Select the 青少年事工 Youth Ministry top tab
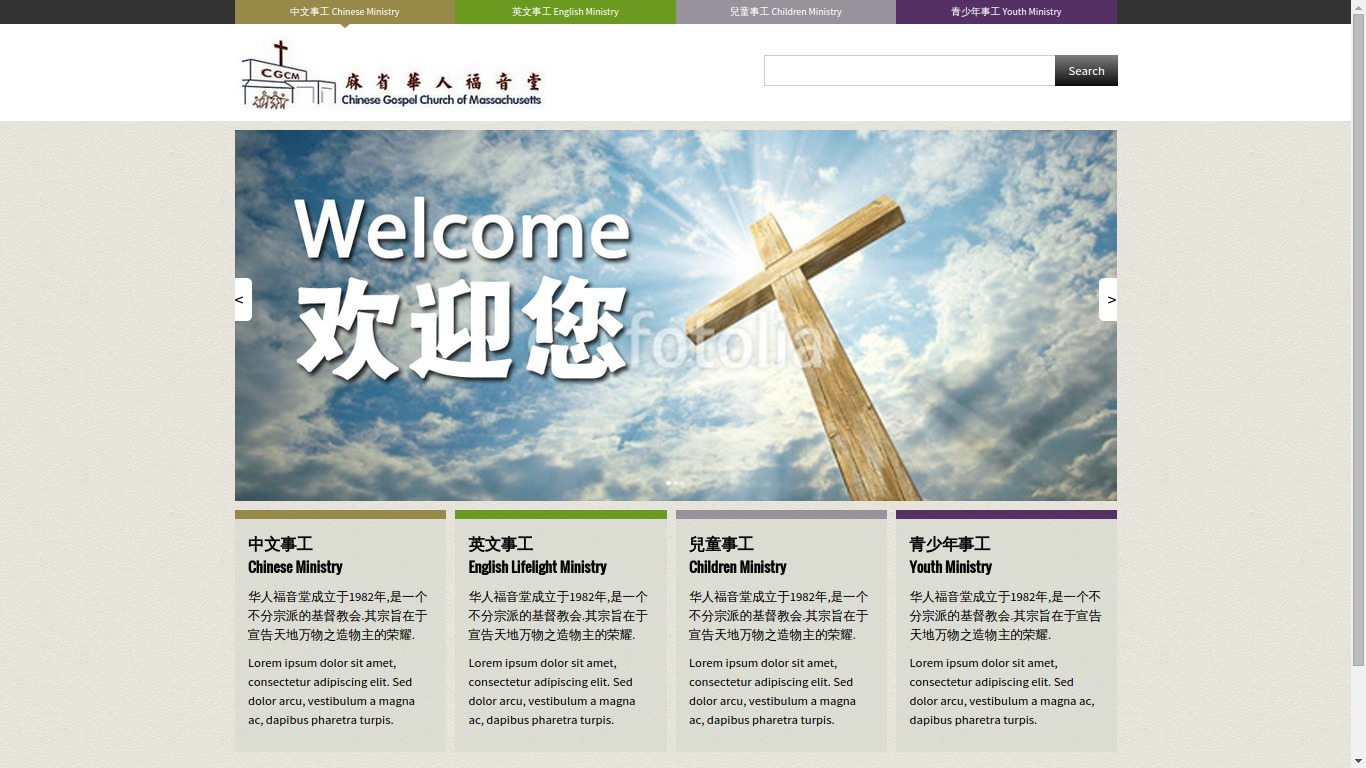Image resolution: width=1366 pixels, height=768 pixels. tap(1006, 12)
